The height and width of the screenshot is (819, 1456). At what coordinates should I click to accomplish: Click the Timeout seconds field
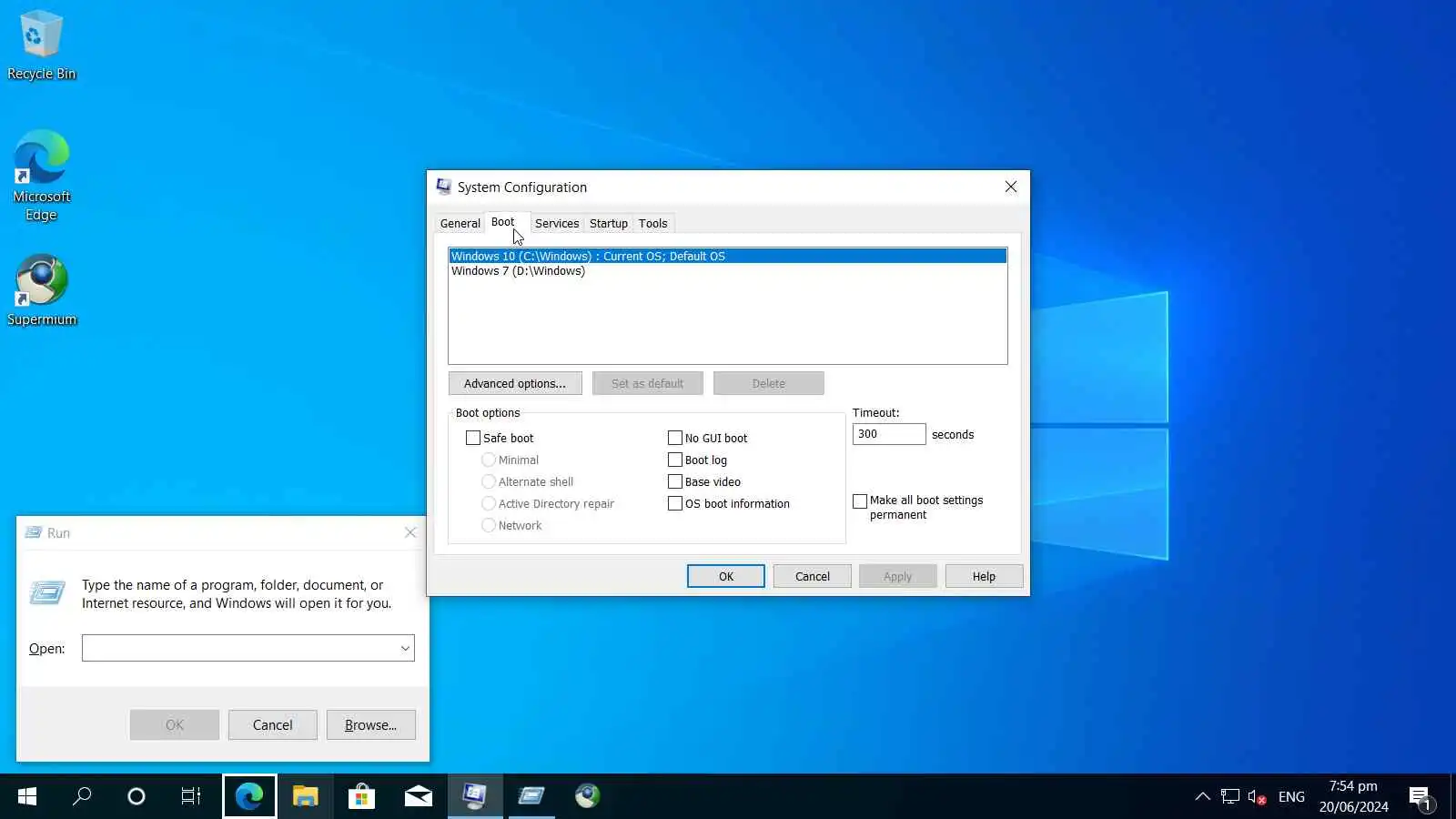click(x=889, y=434)
